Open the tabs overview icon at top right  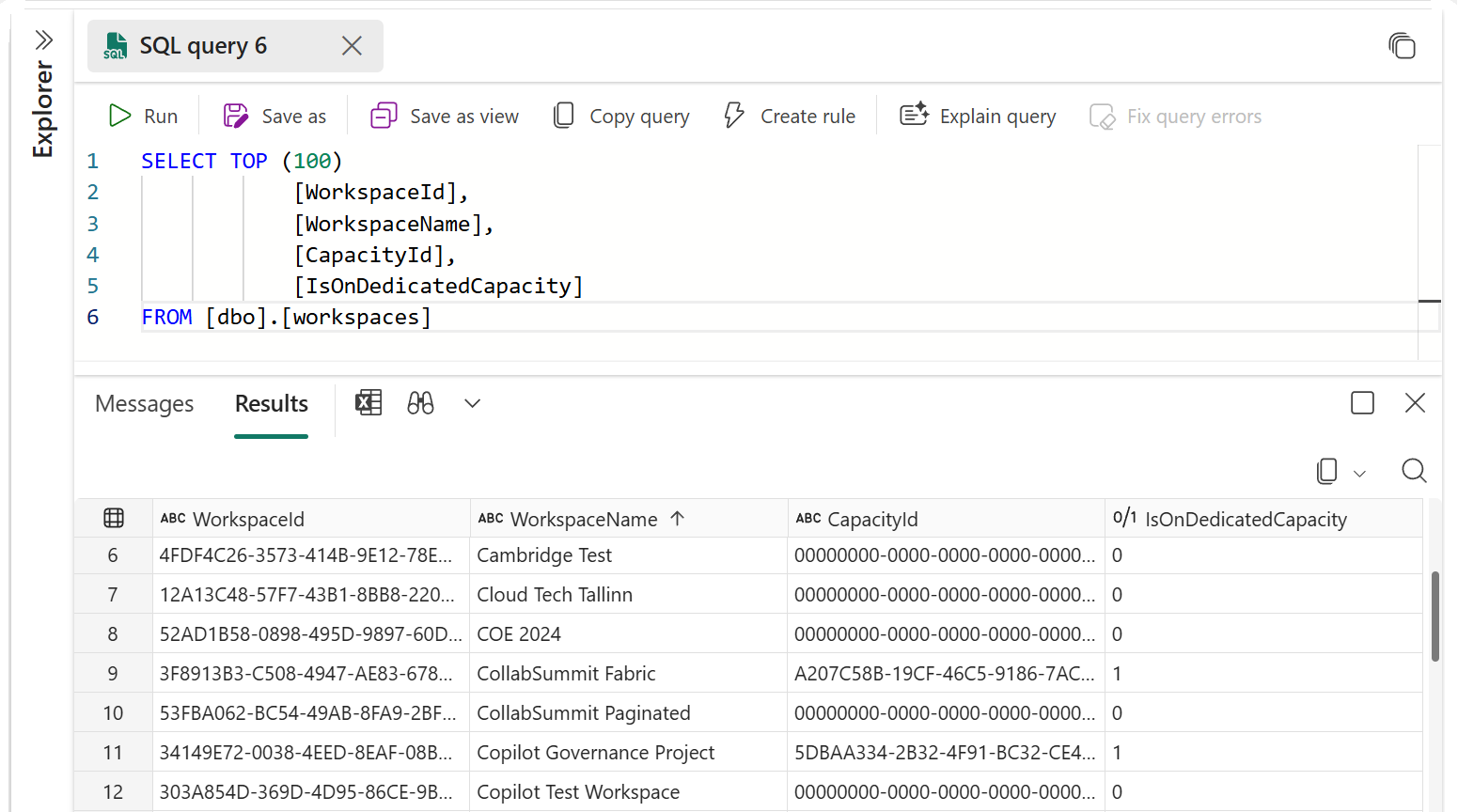1402,46
